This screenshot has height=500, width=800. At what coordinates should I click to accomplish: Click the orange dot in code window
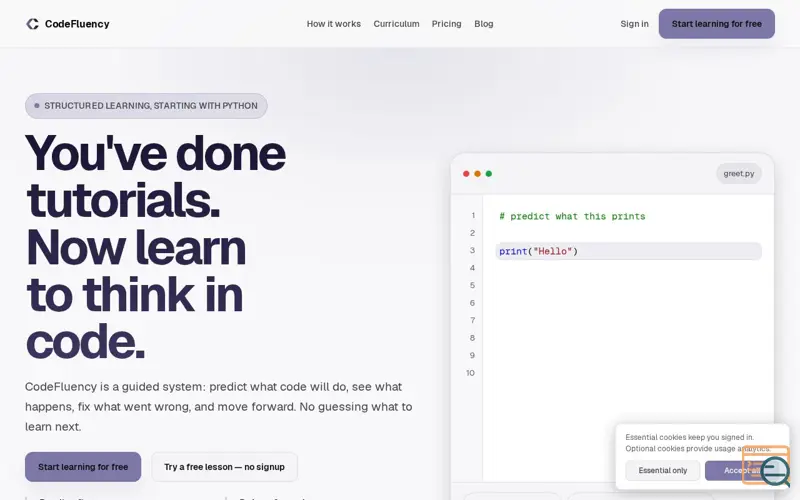point(478,174)
